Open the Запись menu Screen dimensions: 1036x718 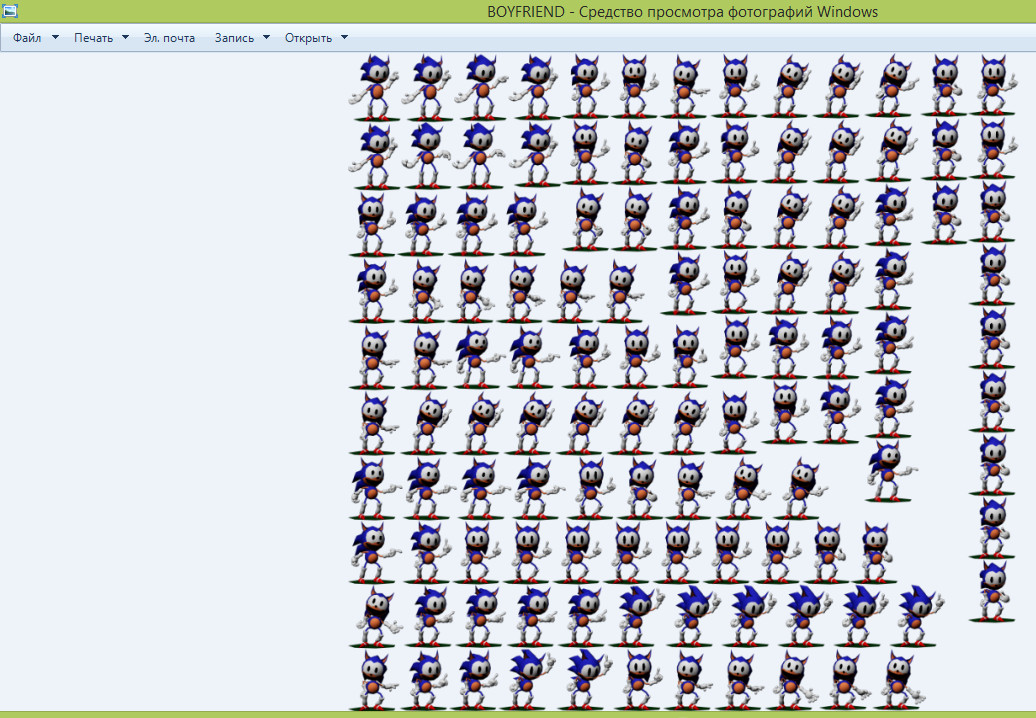point(234,38)
